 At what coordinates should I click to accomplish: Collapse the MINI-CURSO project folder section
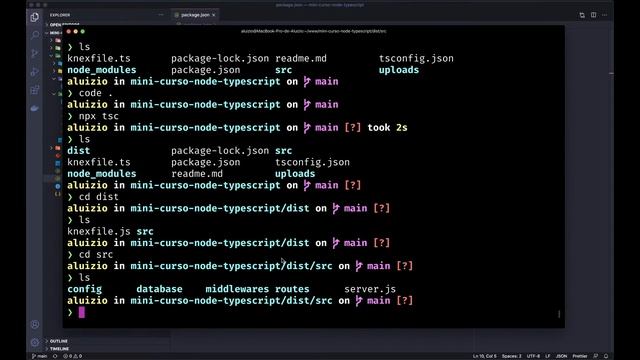[53, 33]
